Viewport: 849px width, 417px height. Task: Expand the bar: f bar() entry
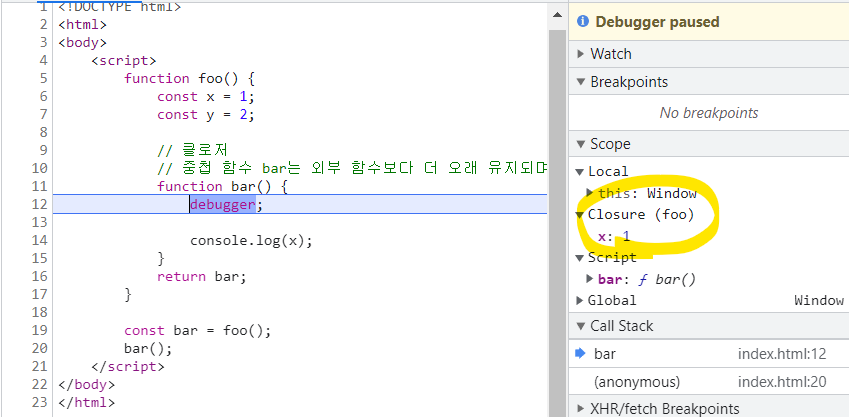point(590,279)
